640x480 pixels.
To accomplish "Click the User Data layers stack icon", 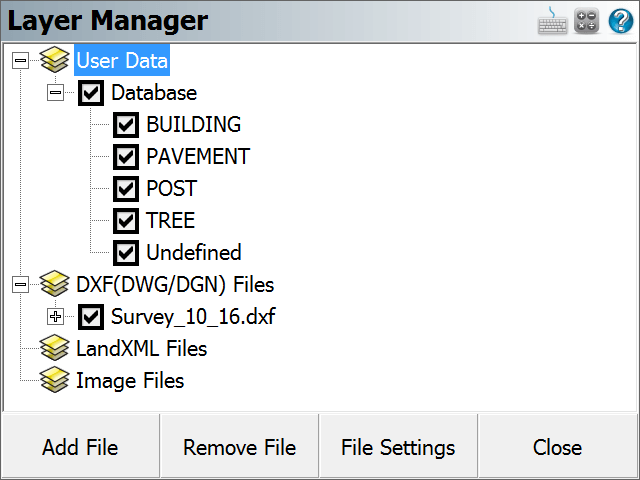I will [55, 60].
